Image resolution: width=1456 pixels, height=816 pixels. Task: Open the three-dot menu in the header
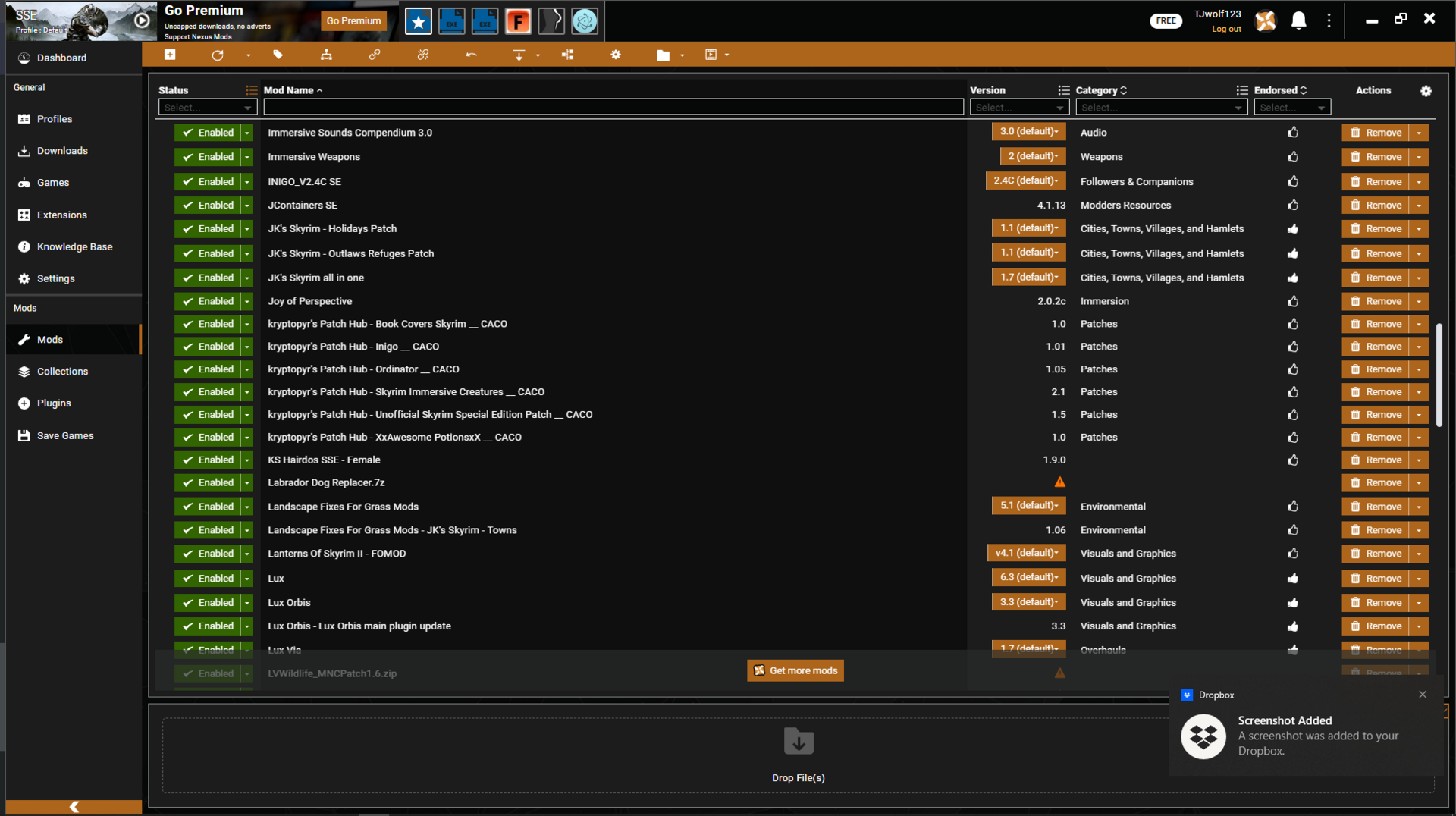[1329, 20]
